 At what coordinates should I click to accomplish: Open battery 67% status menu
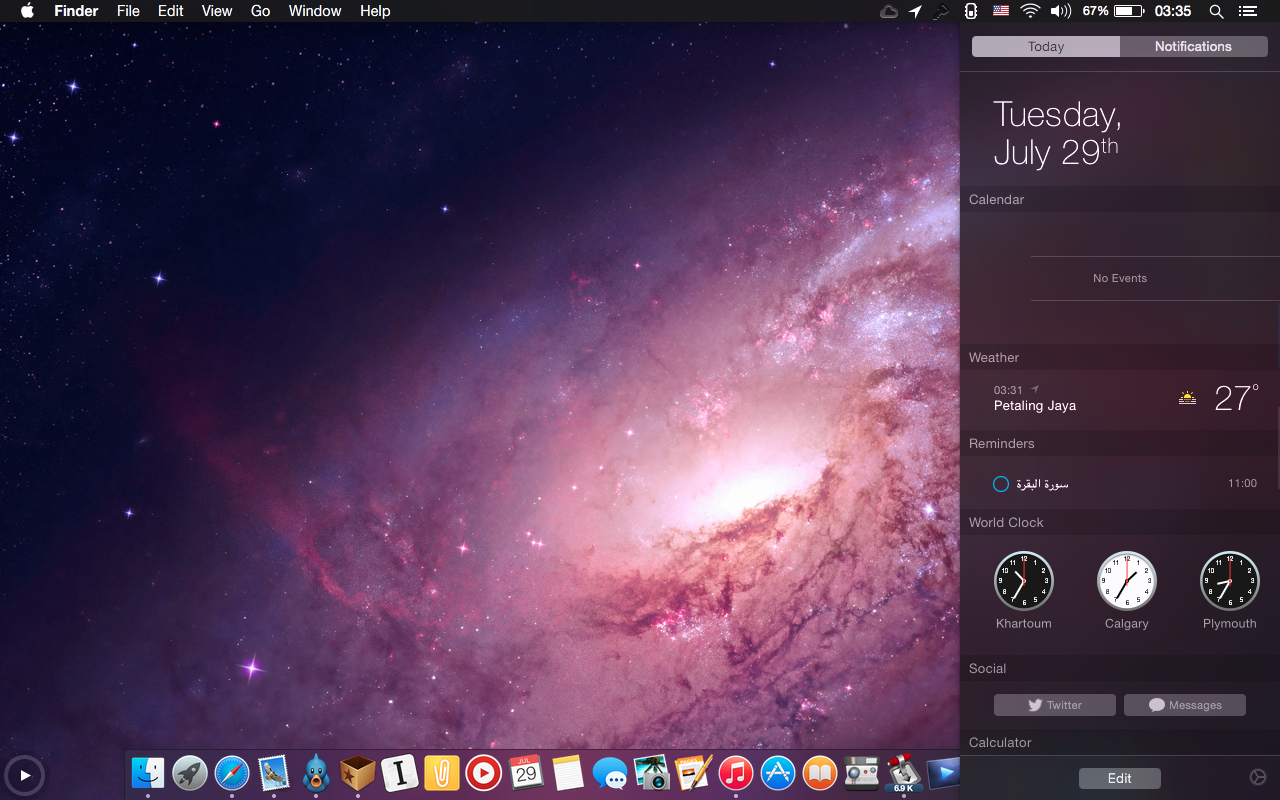(1113, 11)
